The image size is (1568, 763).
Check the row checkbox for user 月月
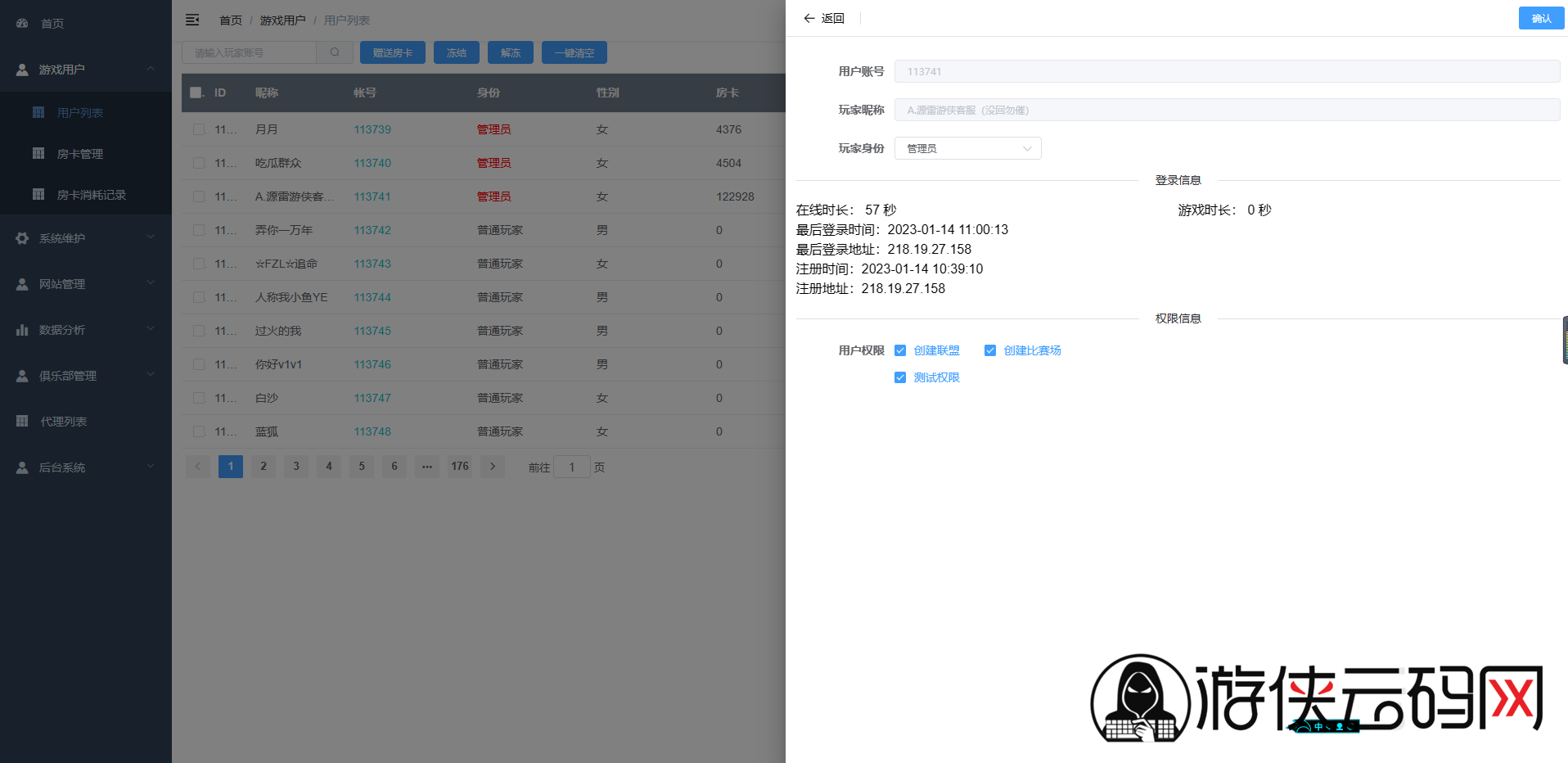[198, 129]
